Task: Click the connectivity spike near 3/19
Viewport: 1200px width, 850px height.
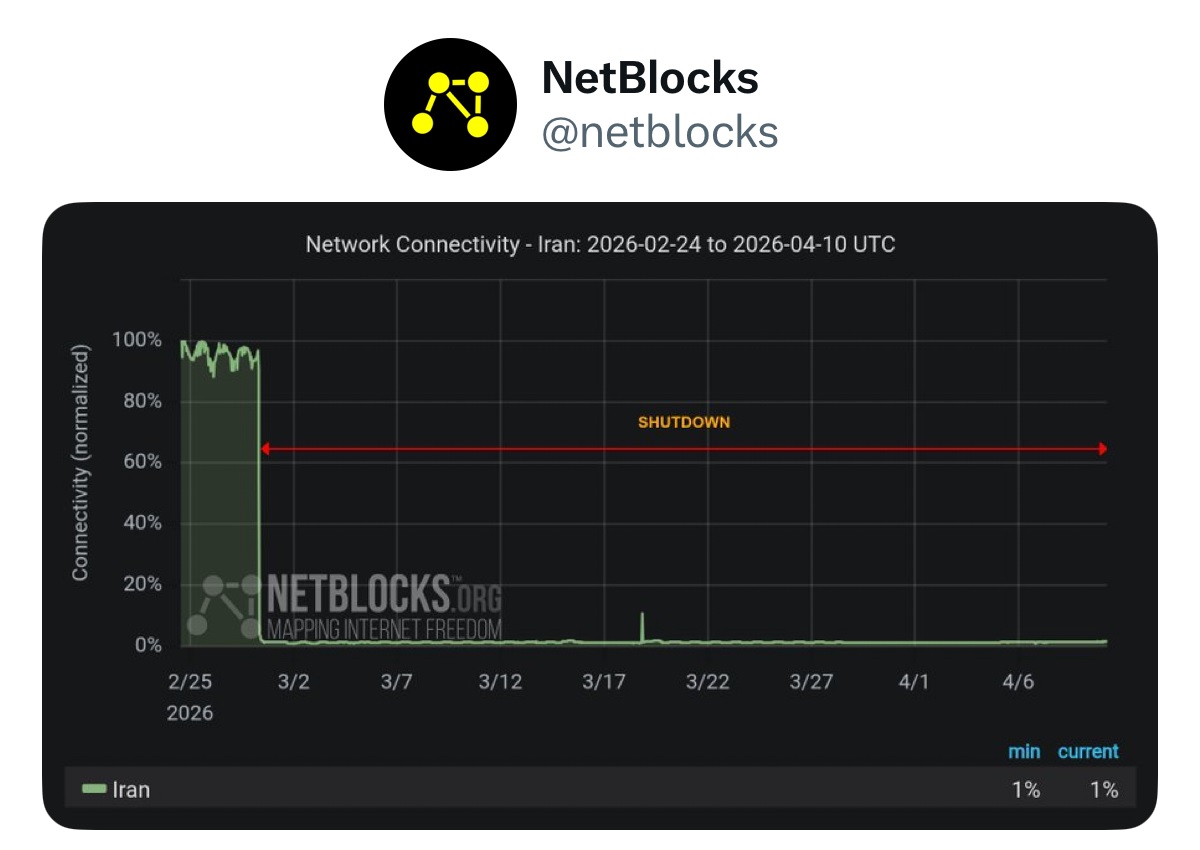Action: pos(642,627)
